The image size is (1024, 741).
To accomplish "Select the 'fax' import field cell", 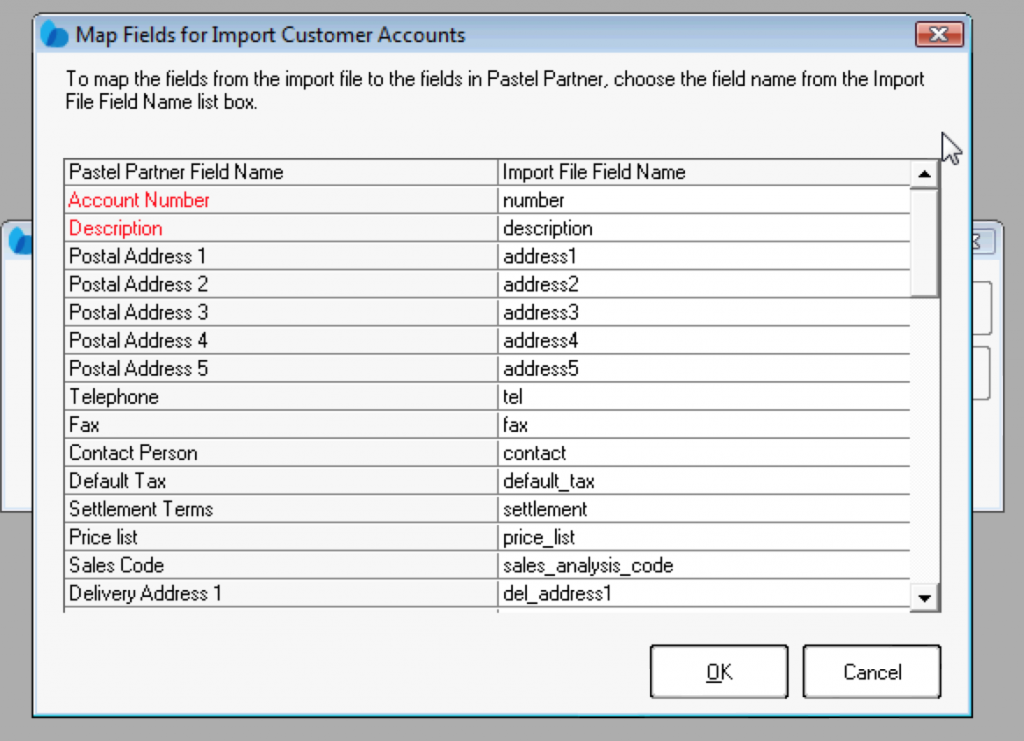I will [704, 424].
